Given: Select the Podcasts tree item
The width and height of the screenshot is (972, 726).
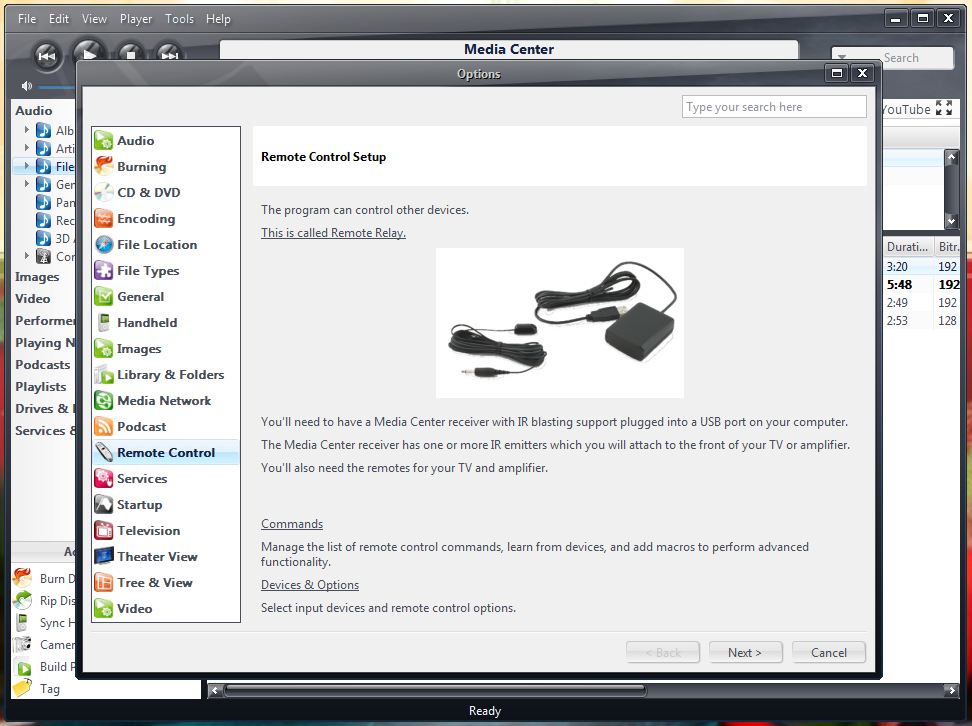Looking at the screenshot, I should [43, 365].
